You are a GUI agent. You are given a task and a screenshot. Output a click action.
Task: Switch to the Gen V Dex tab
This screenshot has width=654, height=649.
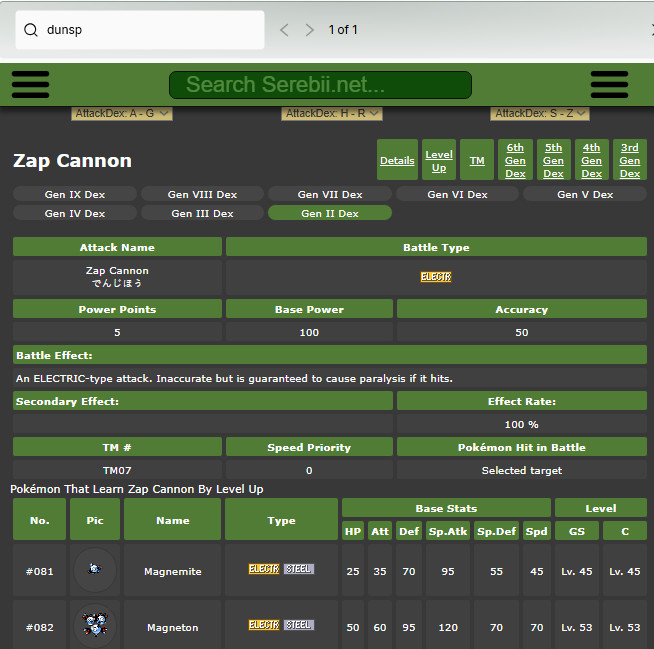click(x=585, y=194)
